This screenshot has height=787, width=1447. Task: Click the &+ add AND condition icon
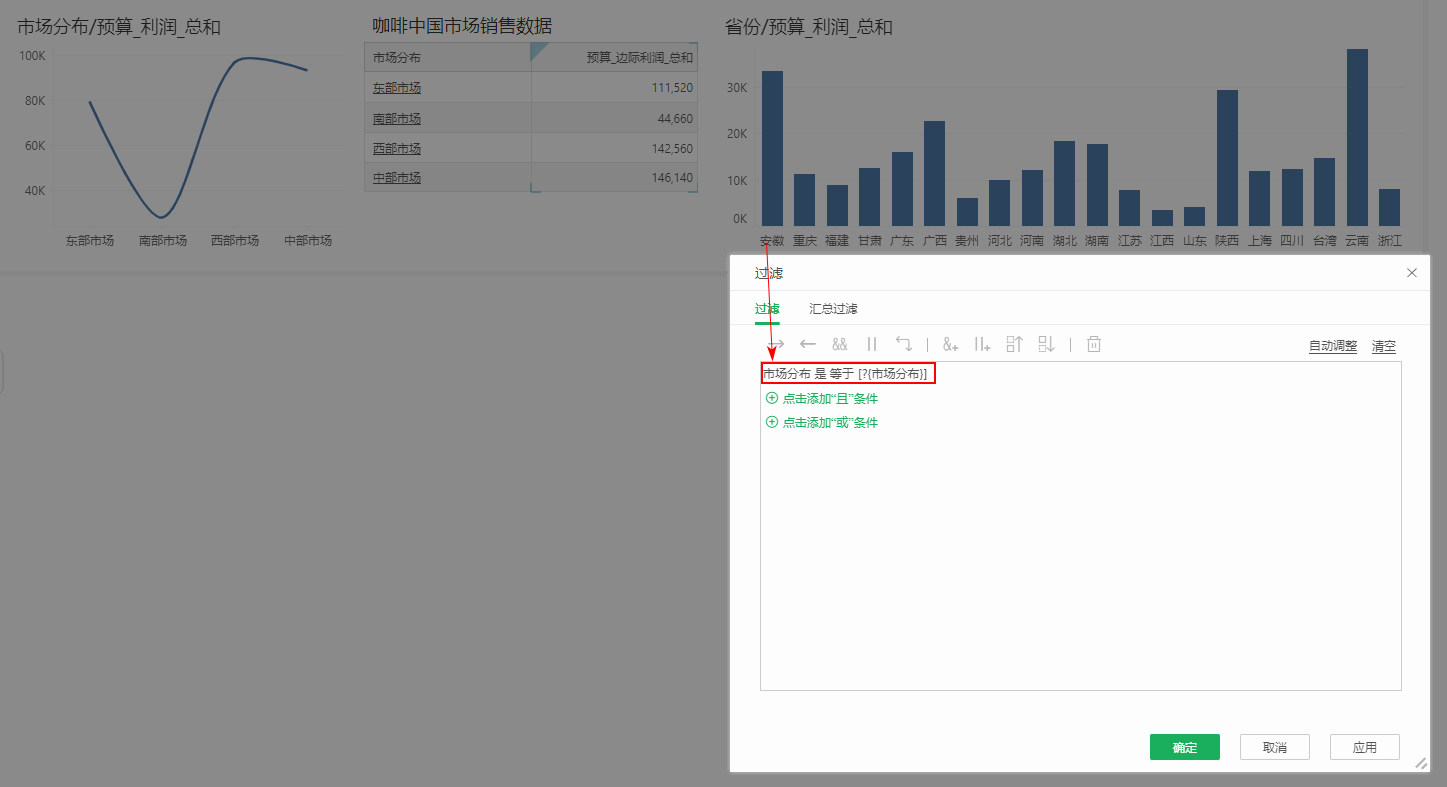click(951, 344)
